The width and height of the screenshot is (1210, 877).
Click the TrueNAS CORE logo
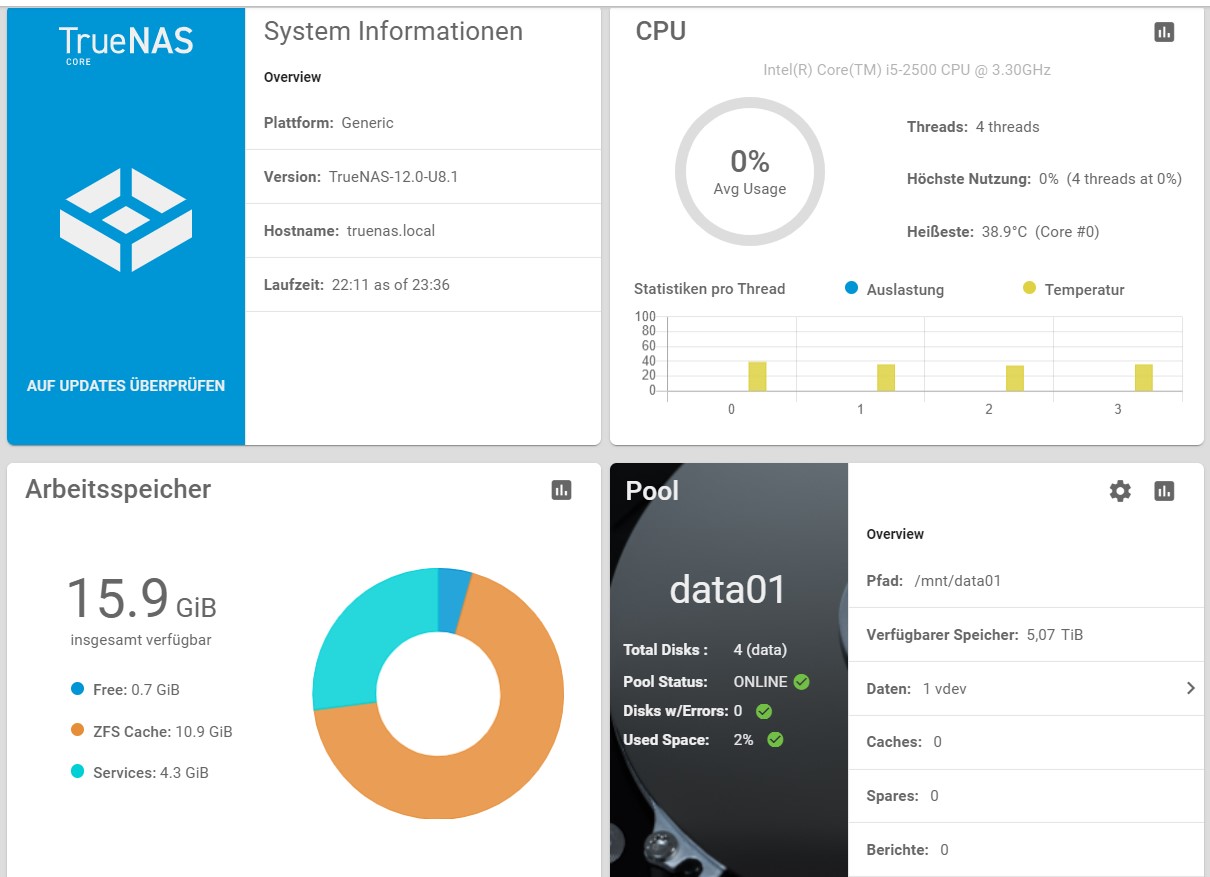click(x=126, y=45)
